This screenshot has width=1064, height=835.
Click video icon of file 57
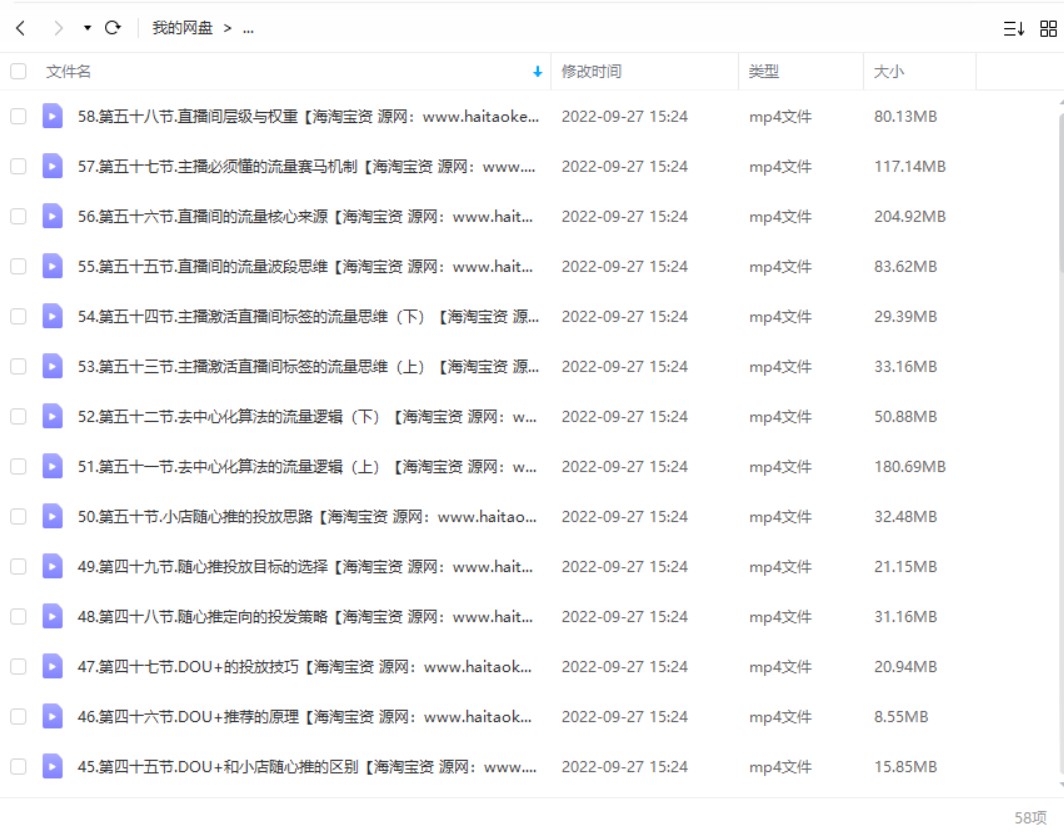[52, 166]
